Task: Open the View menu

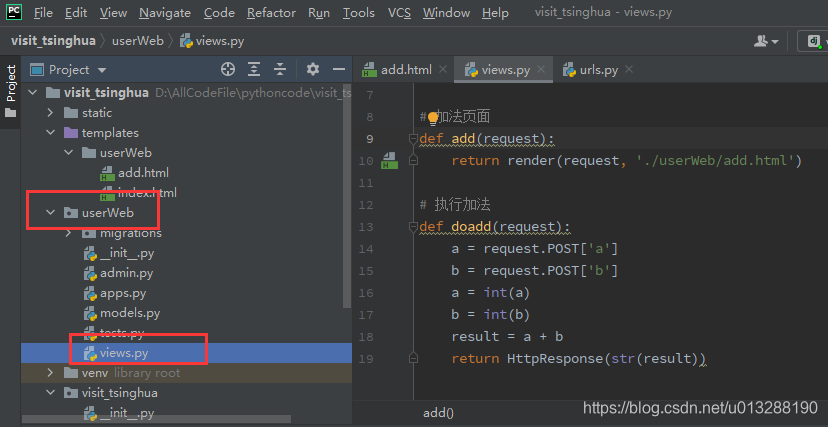Action: [114, 13]
